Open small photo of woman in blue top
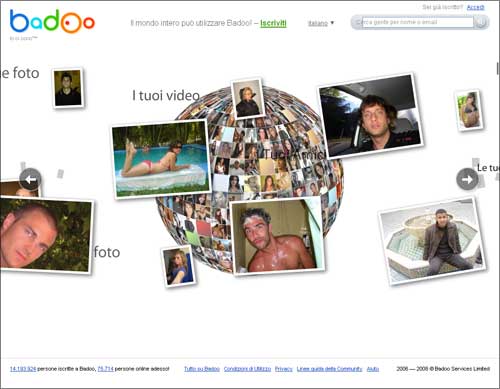Screen dimensions: 500x389 click(178, 266)
